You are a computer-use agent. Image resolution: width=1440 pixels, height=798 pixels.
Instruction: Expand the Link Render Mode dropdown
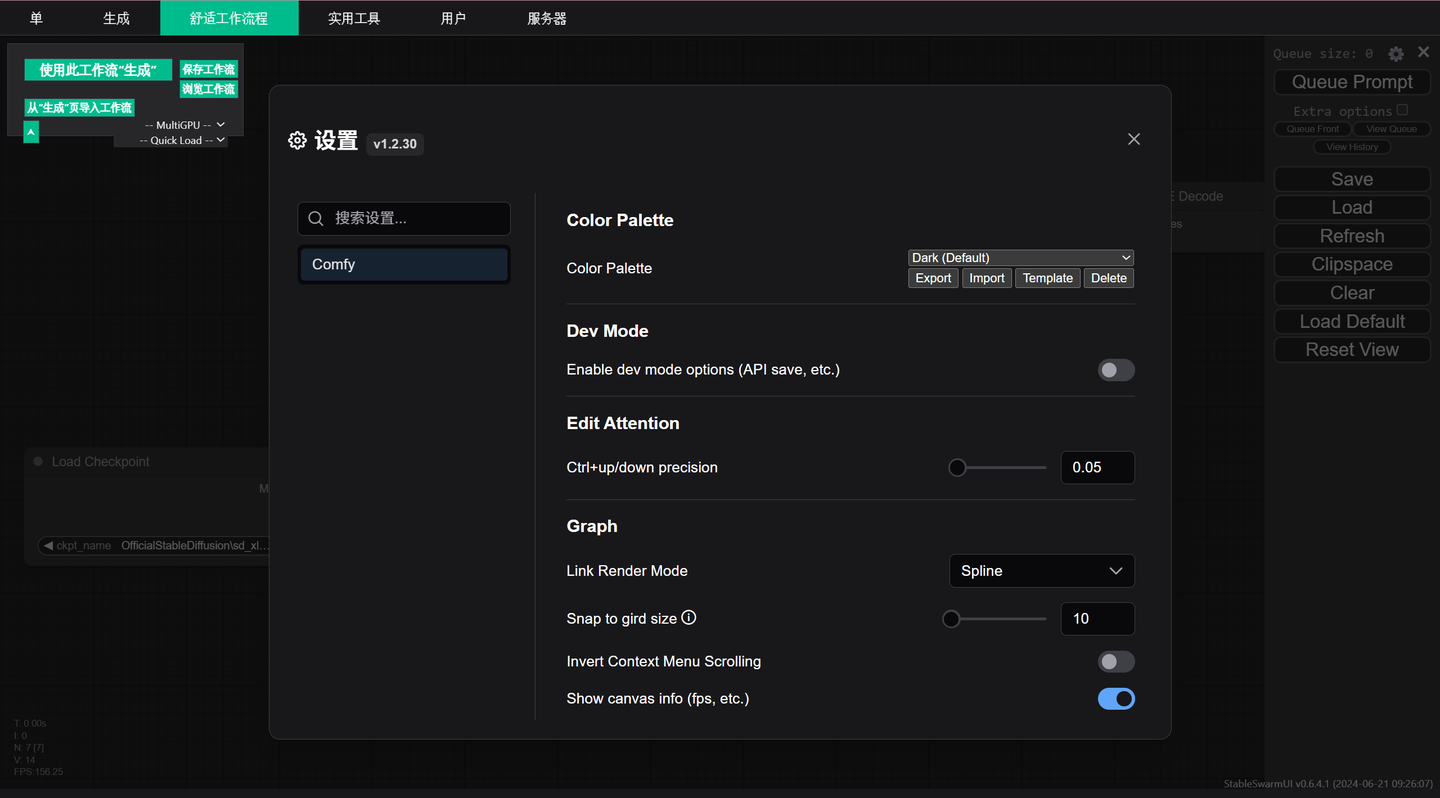pyautogui.click(x=1041, y=571)
